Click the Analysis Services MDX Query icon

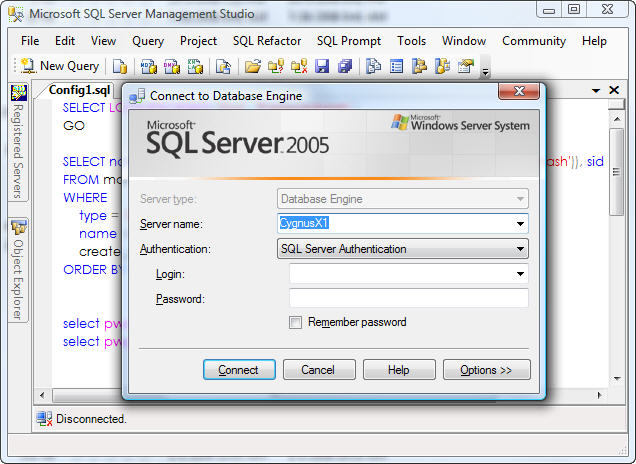148,66
